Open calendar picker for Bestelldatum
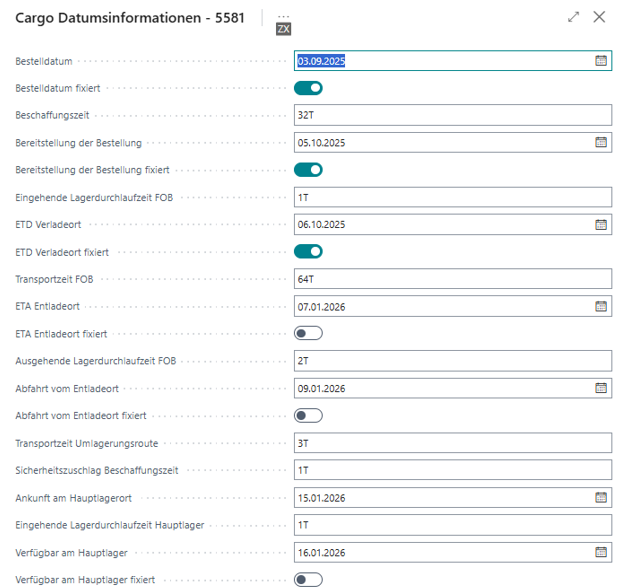This screenshot has height=587, width=624. point(601,61)
